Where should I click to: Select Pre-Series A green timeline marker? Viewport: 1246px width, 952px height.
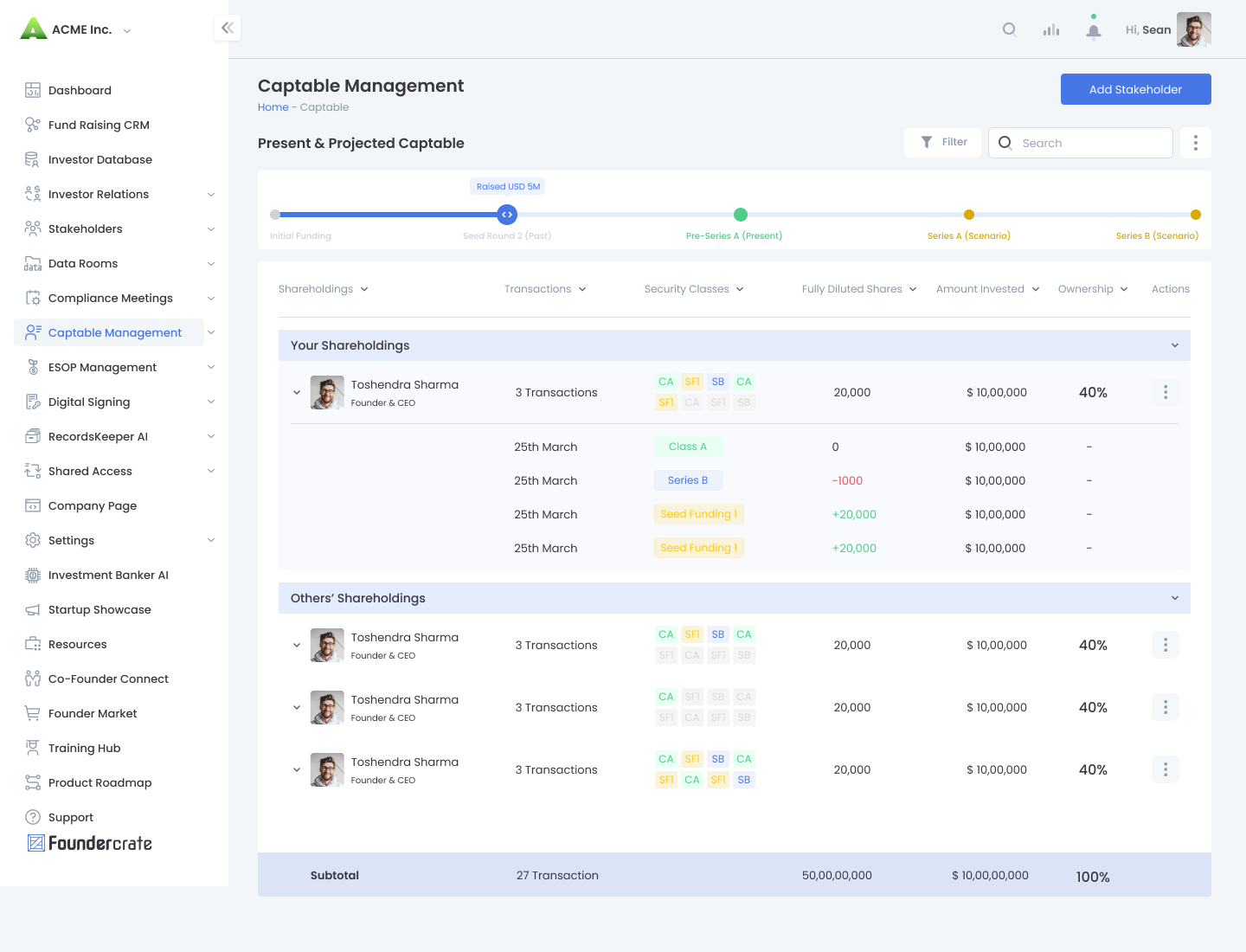click(x=741, y=215)
